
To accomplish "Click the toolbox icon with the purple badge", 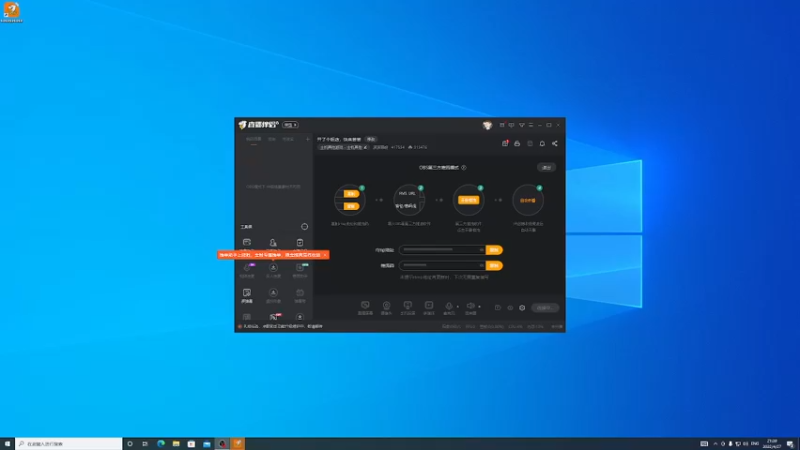I will coord(247,268).
